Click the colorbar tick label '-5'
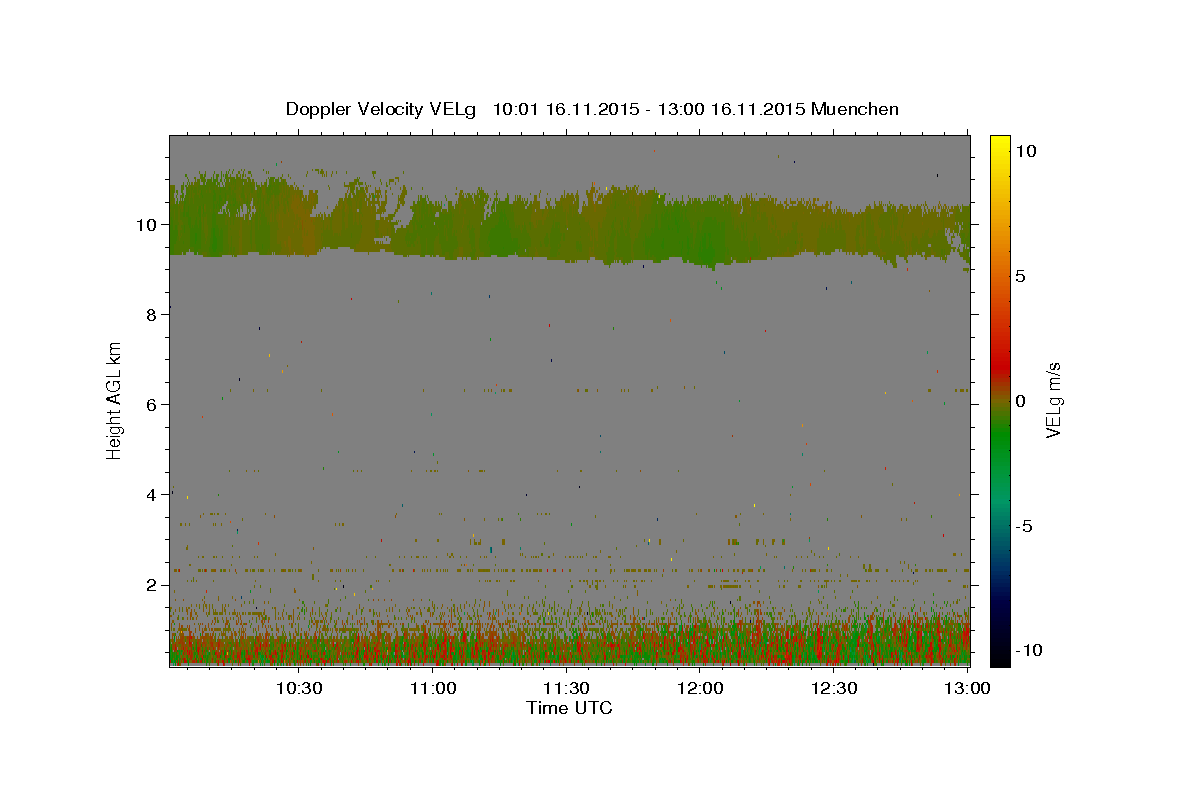 tap(1025, 526)
